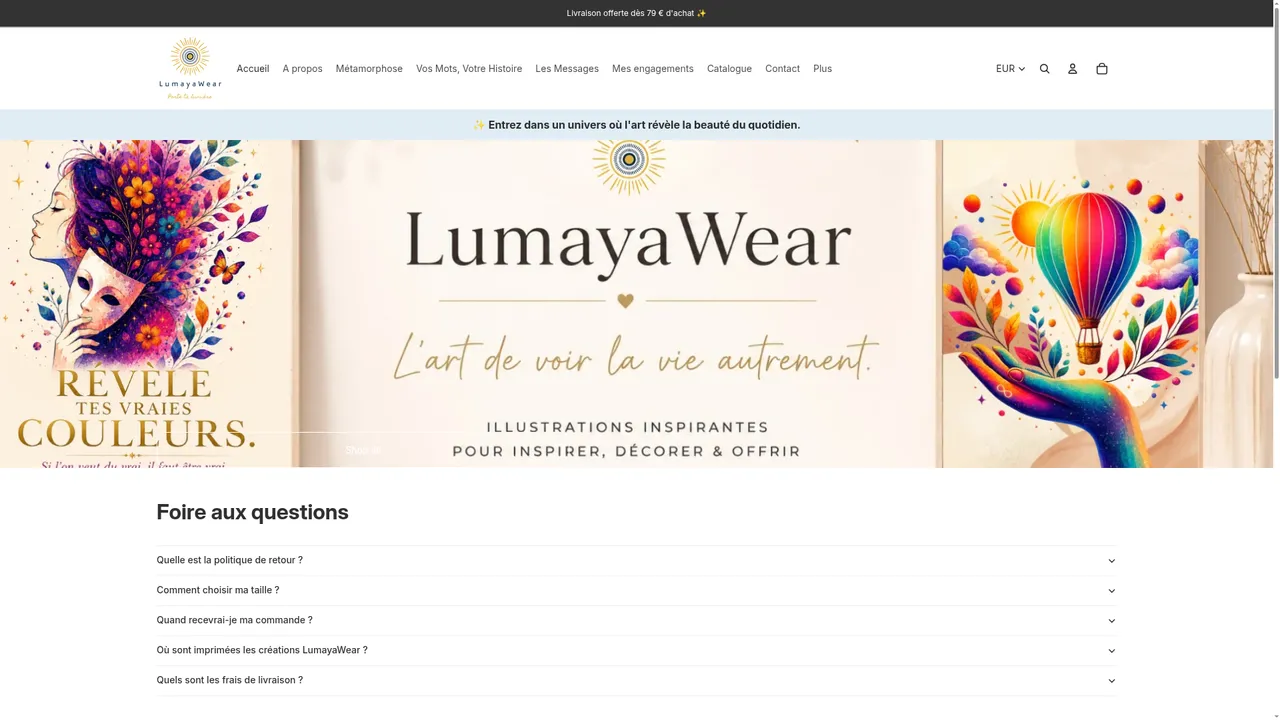The height and width of the screenshot is (720, 1280).
Task: Open the A propos page
Action: [302, 69]
